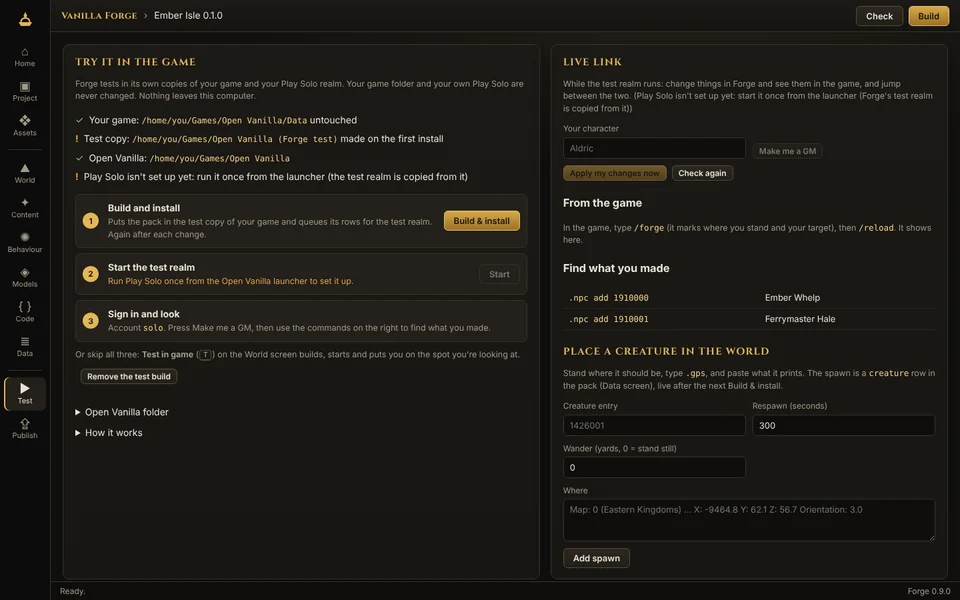This screenshot has height=600, width=960.
Task: Click the Live Link heading
Action: click(x=593, y=62)
